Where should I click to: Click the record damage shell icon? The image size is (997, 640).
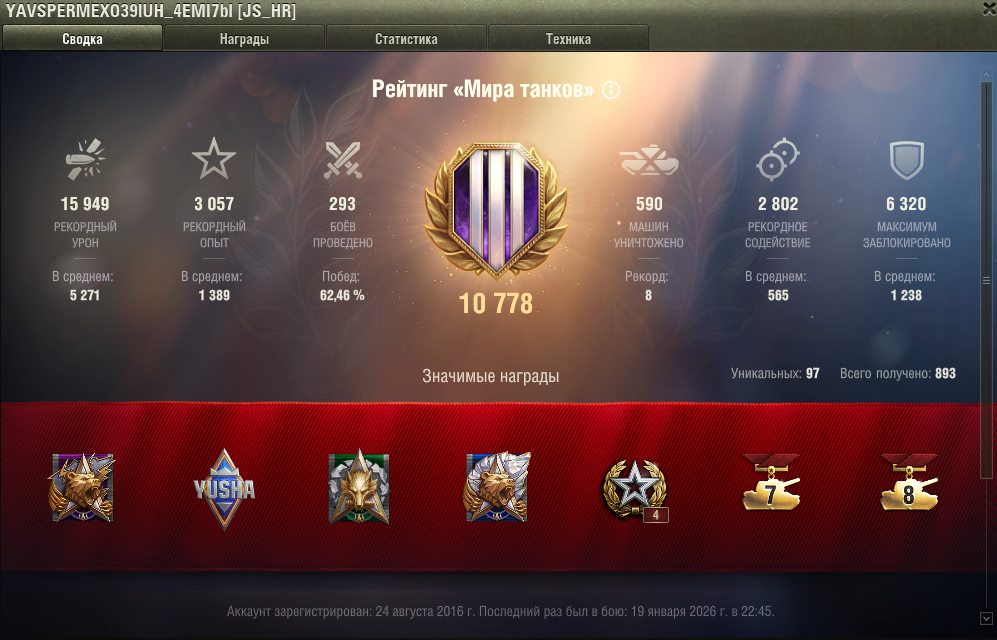click(x=85, y=158)
